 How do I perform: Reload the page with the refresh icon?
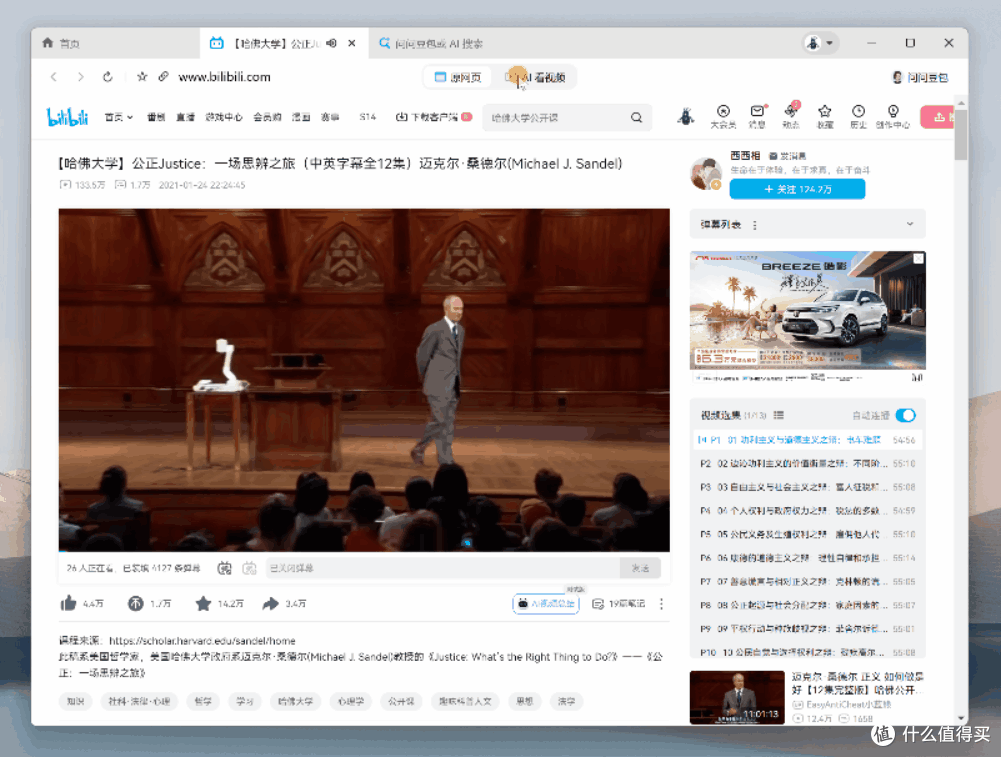(108, 77)
